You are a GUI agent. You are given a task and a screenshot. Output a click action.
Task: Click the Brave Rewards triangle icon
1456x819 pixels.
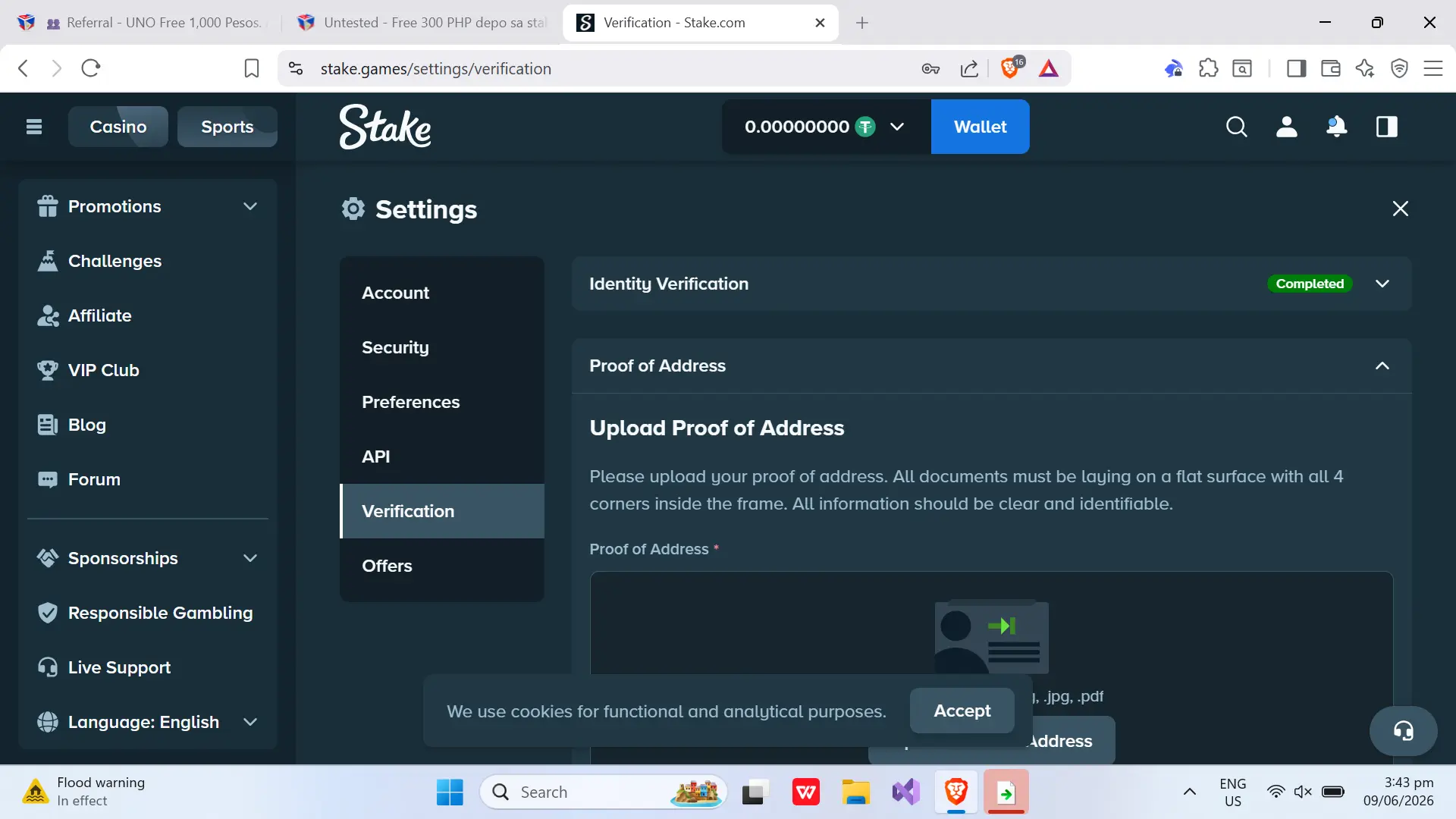1049,68
